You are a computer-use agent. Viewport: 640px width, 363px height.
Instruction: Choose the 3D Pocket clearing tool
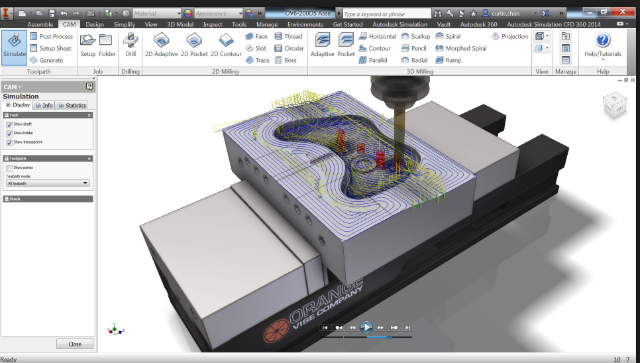coord(346,45)
